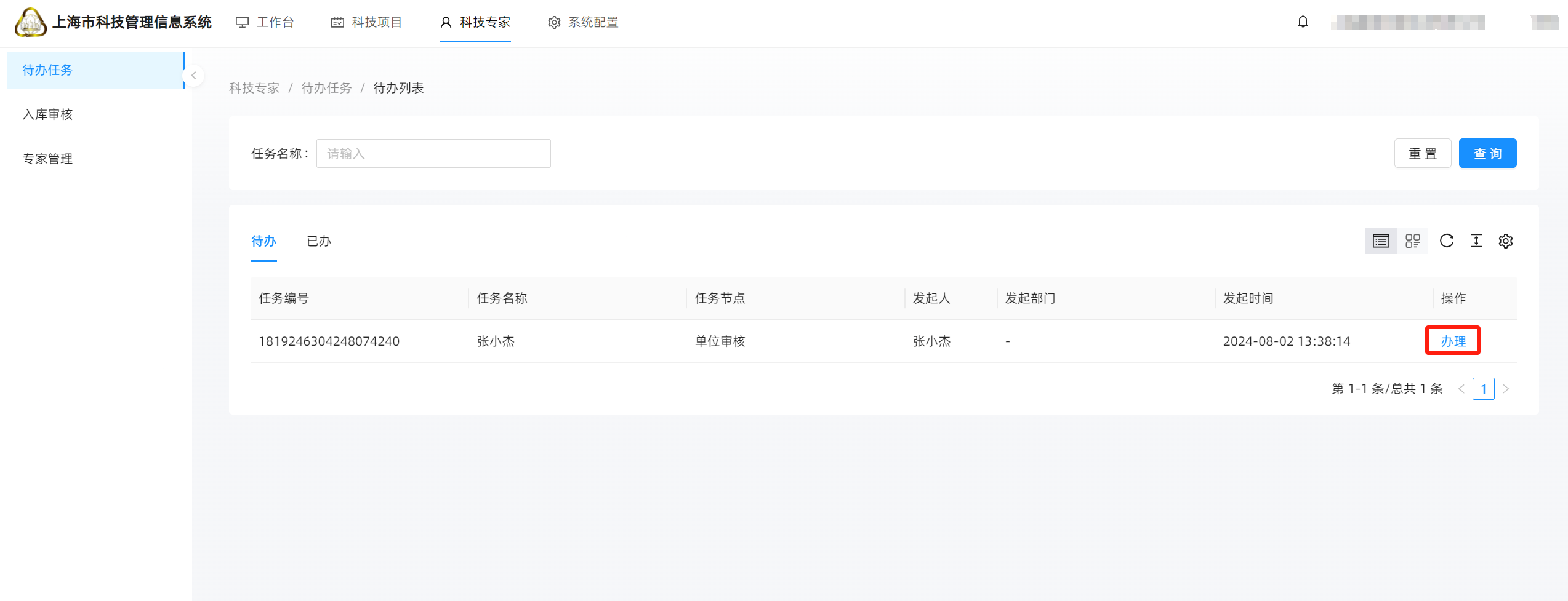
Task: Focus the 任务名称 input field
Action: point(433,154)
